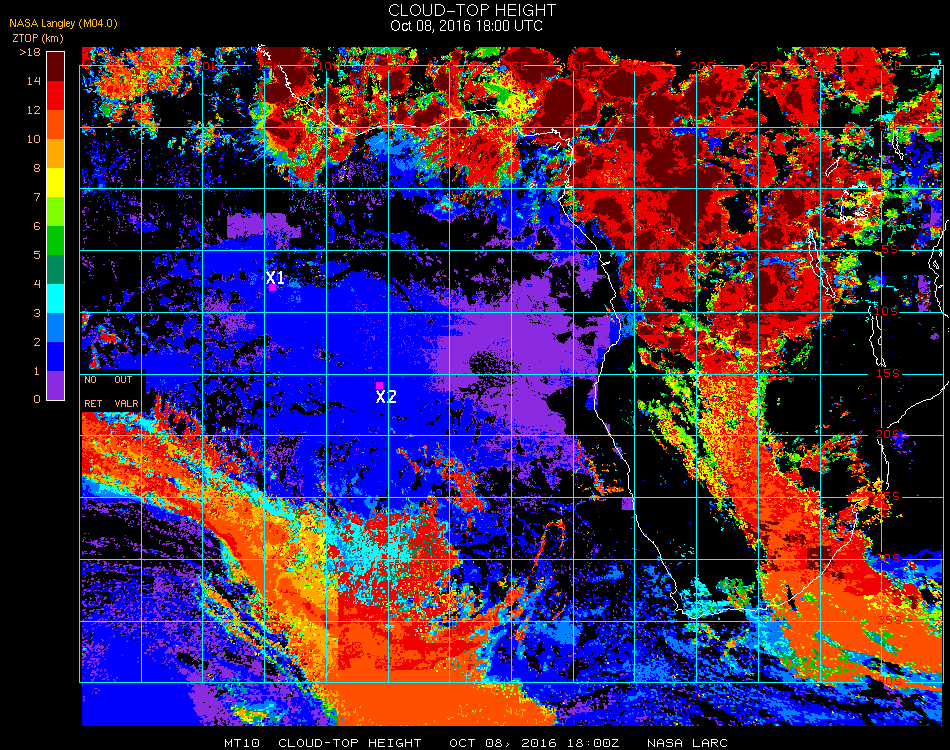The height and width of the screenshot is (750, 950).
Task: Click the teal-green 4–5 km legend band
Action: point(55,270)
